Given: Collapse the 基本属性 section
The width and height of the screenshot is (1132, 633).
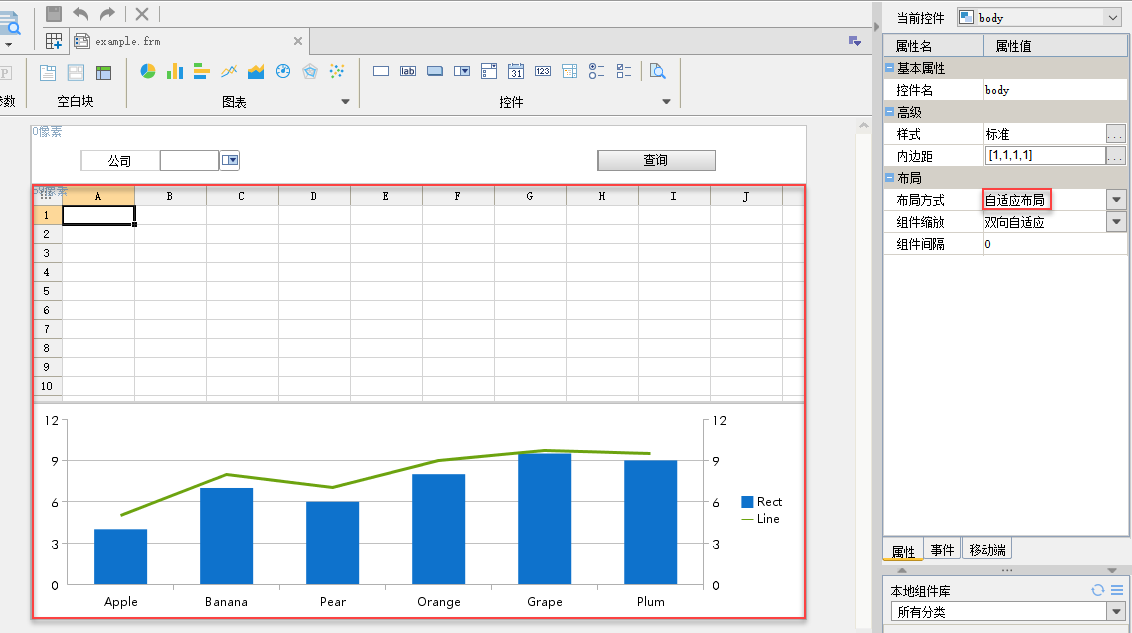Looking at the screenshot, I should tap(889, 68).
